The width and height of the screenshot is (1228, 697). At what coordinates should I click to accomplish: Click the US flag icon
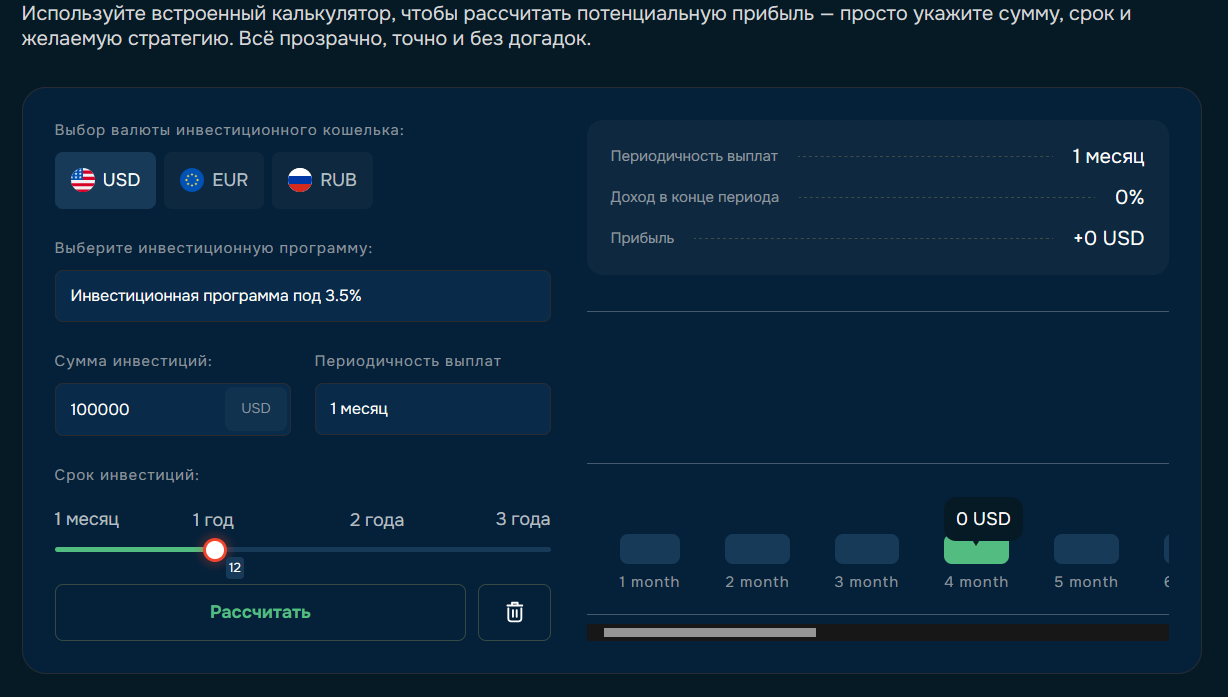click(x=83, y=180)
